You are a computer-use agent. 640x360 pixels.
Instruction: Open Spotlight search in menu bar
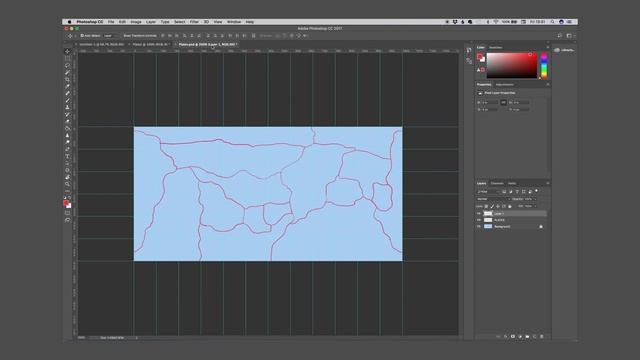553,22
